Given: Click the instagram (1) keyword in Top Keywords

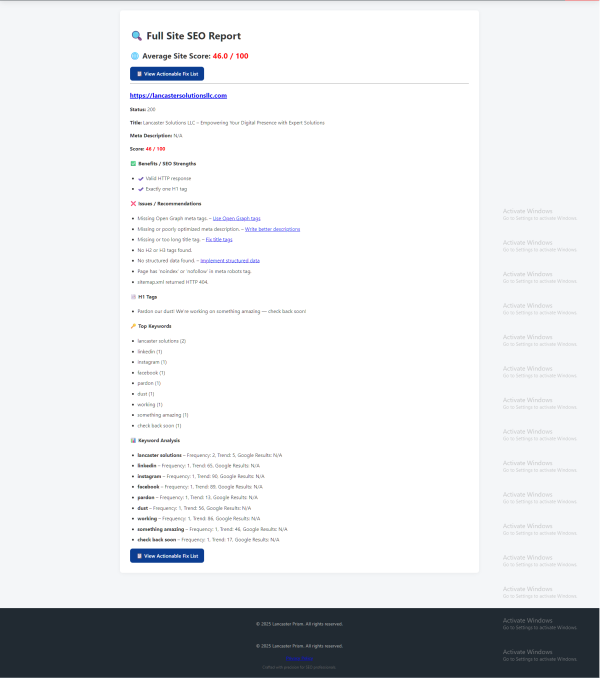Looking at the screenshot, I should (x=152, y=362).
